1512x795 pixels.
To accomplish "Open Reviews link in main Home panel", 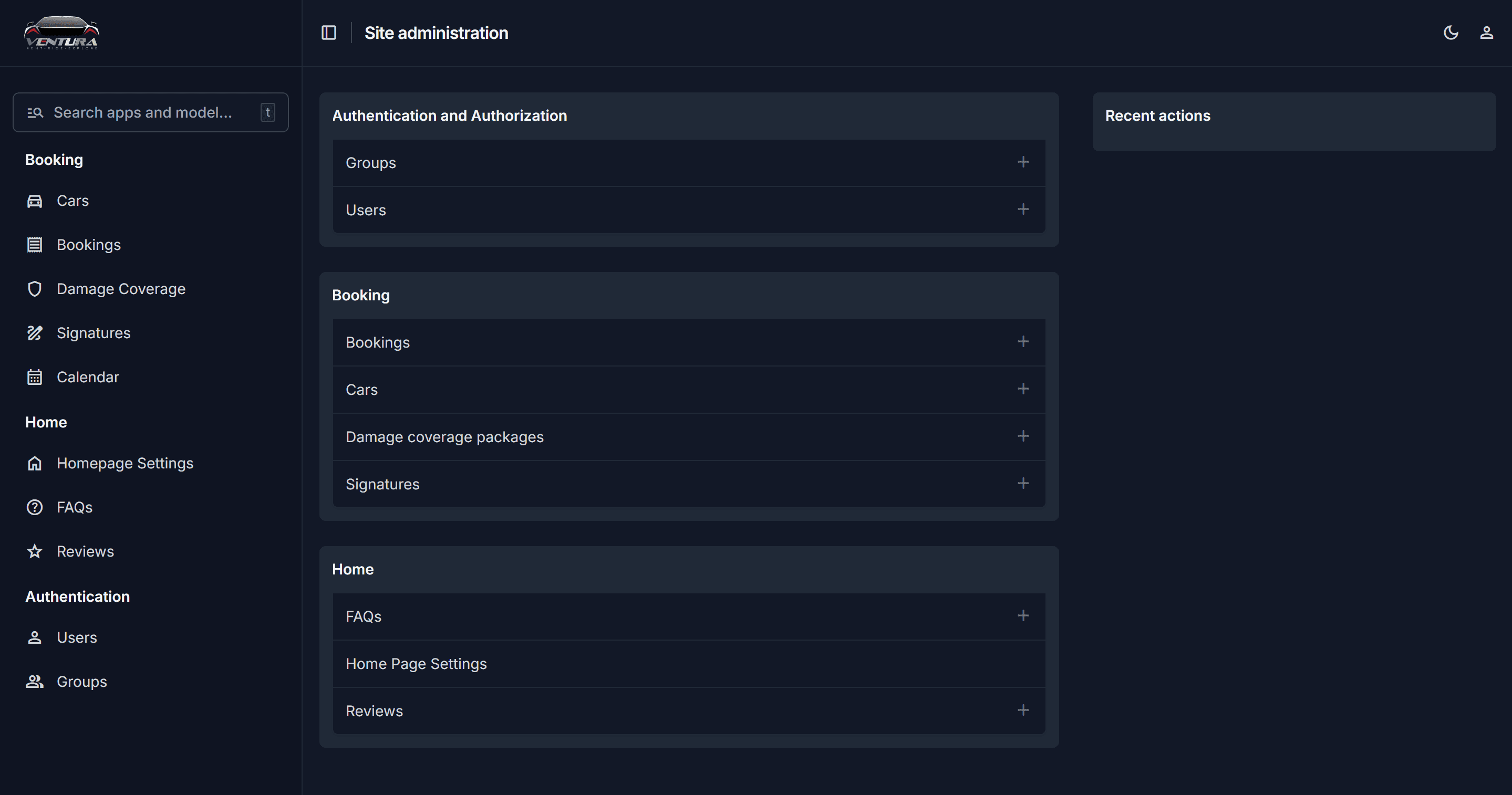I will click(x=374, y=711).
